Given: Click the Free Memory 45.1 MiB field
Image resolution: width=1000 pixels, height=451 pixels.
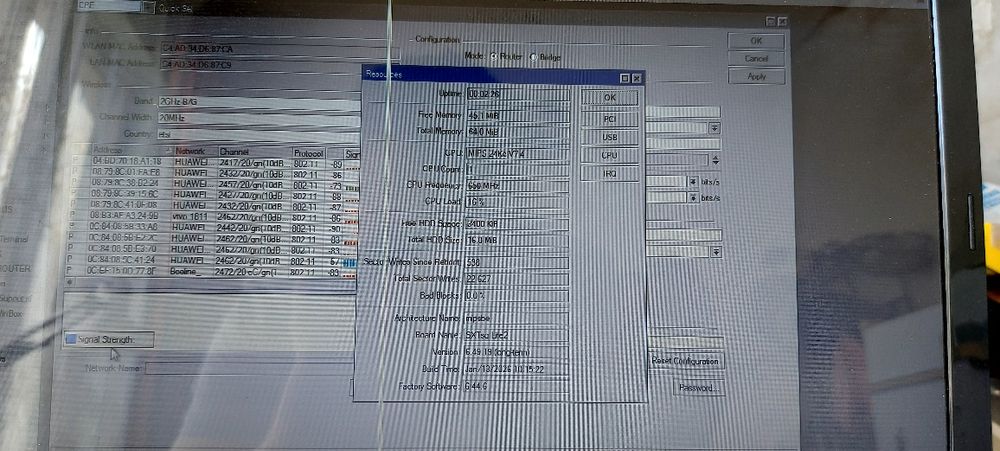Looking at the screenshot, I should coord(517,116).
